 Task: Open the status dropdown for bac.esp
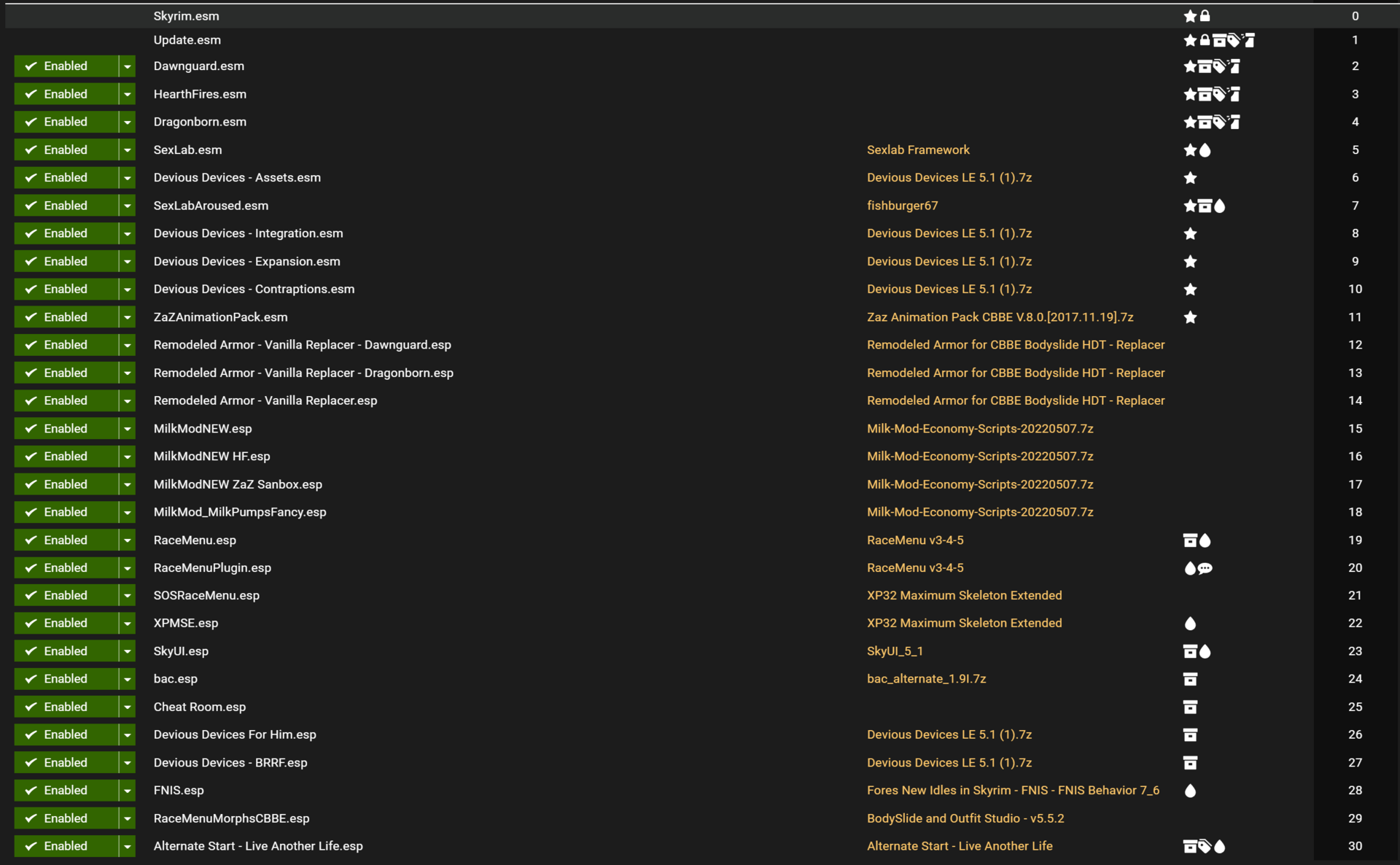tap(128, 679)
